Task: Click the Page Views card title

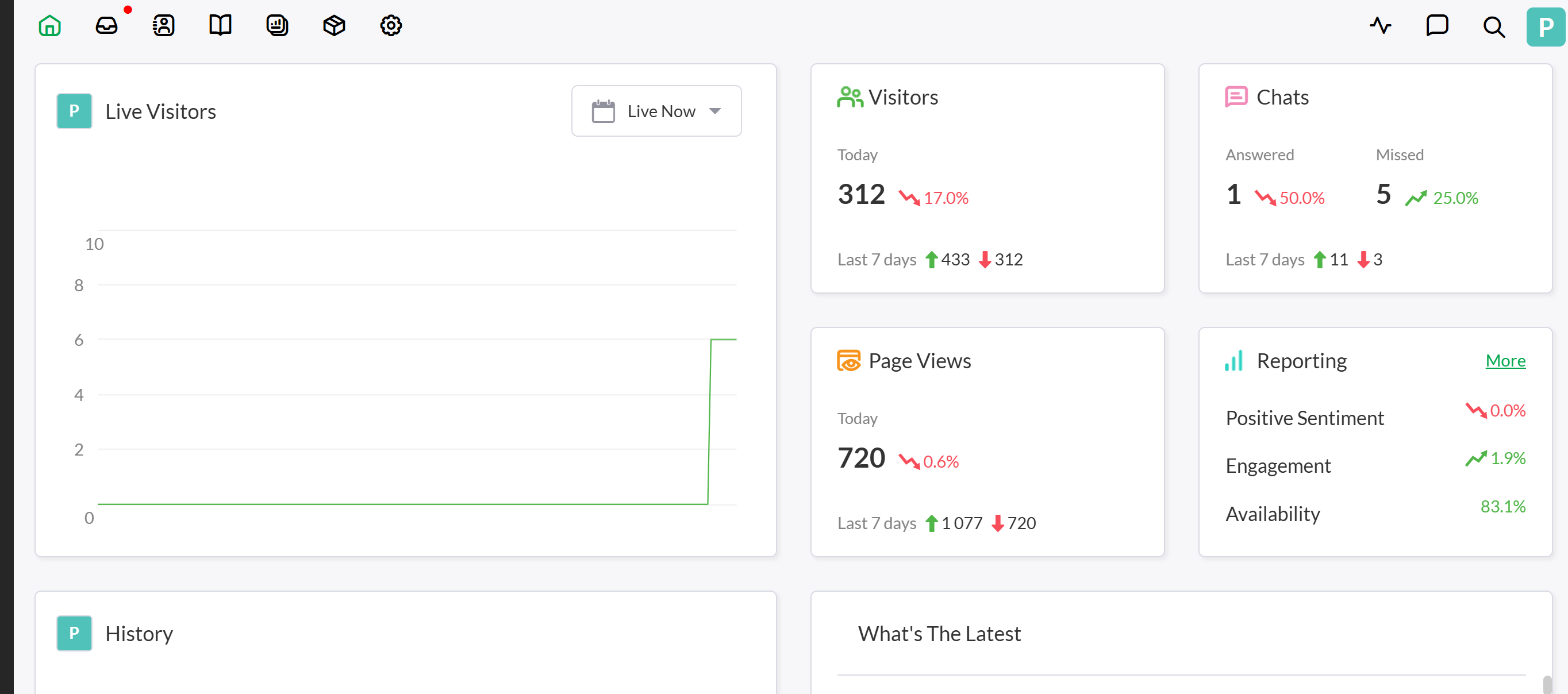Action: [x=920, y=361]
